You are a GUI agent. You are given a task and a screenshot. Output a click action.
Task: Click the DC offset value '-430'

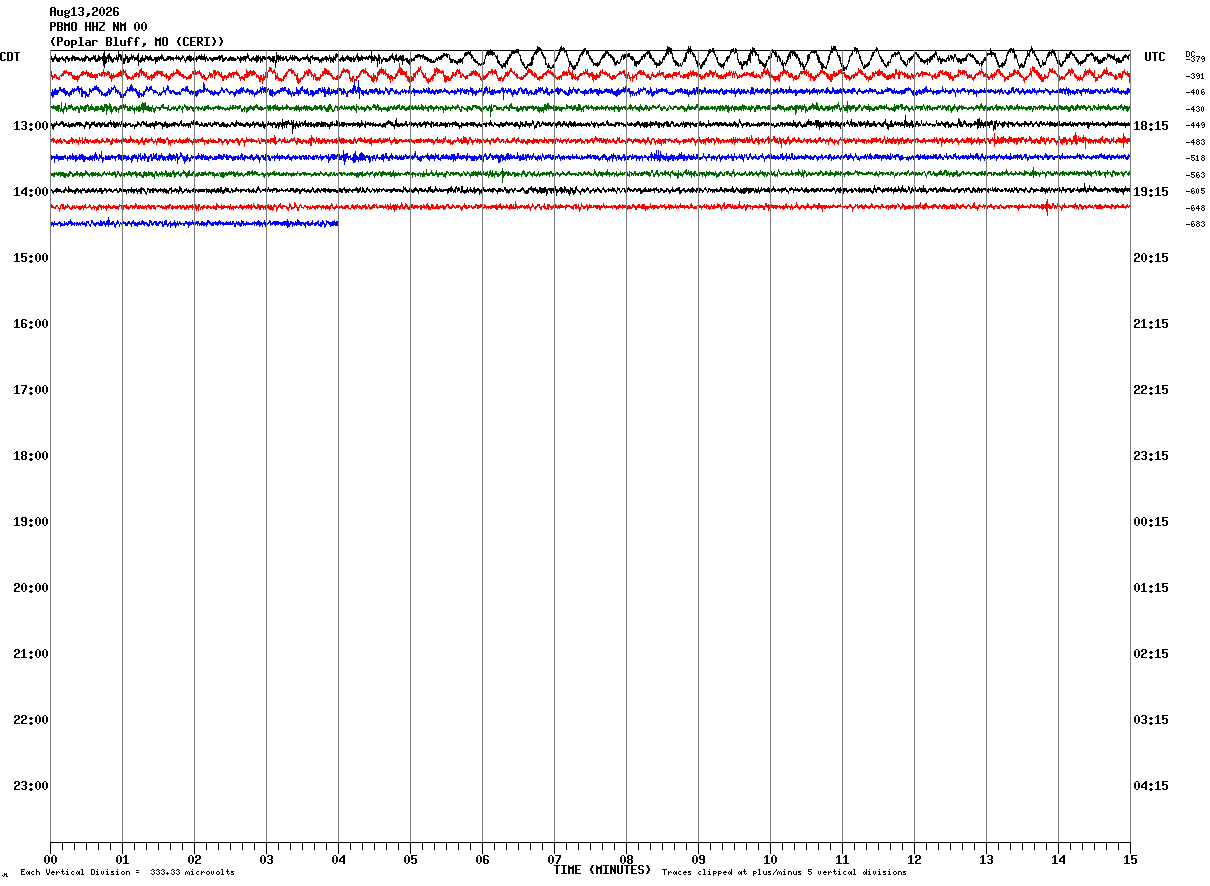1195,109
